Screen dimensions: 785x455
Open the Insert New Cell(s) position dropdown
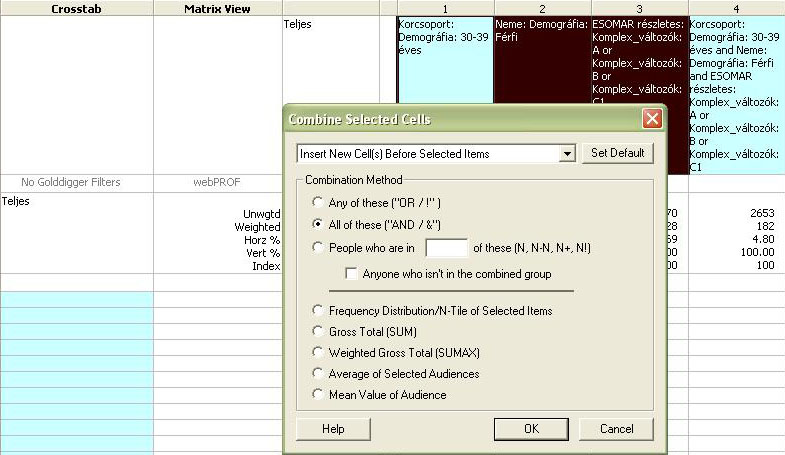tap(567, 154)
